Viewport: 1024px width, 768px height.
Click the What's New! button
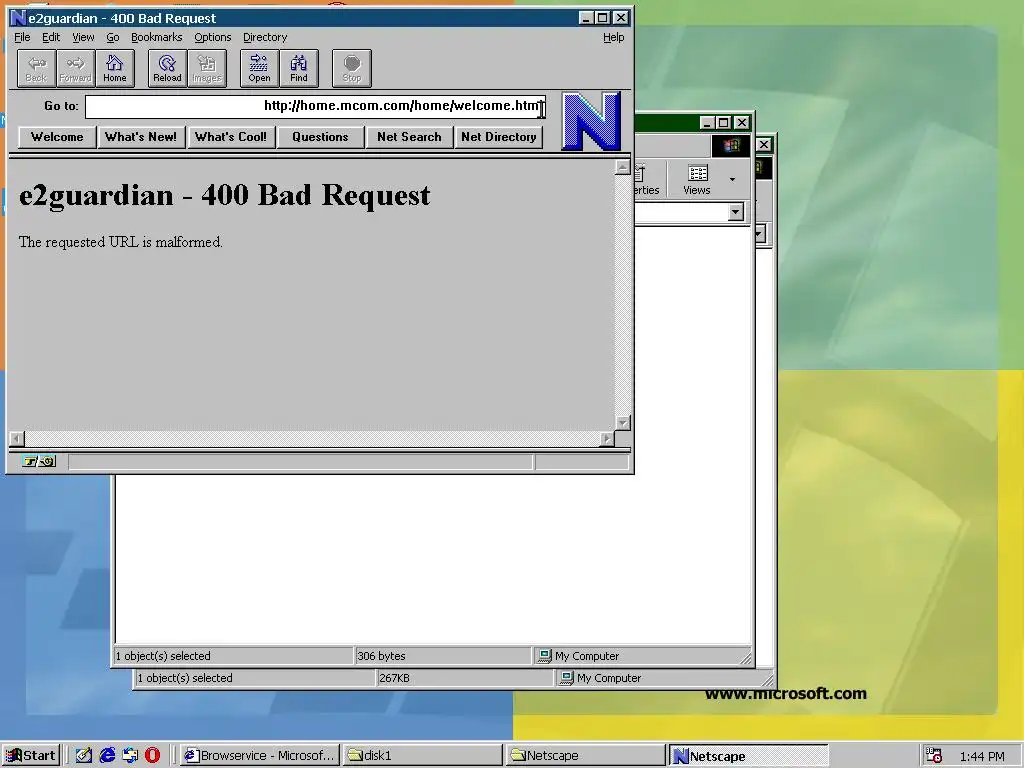141,137
